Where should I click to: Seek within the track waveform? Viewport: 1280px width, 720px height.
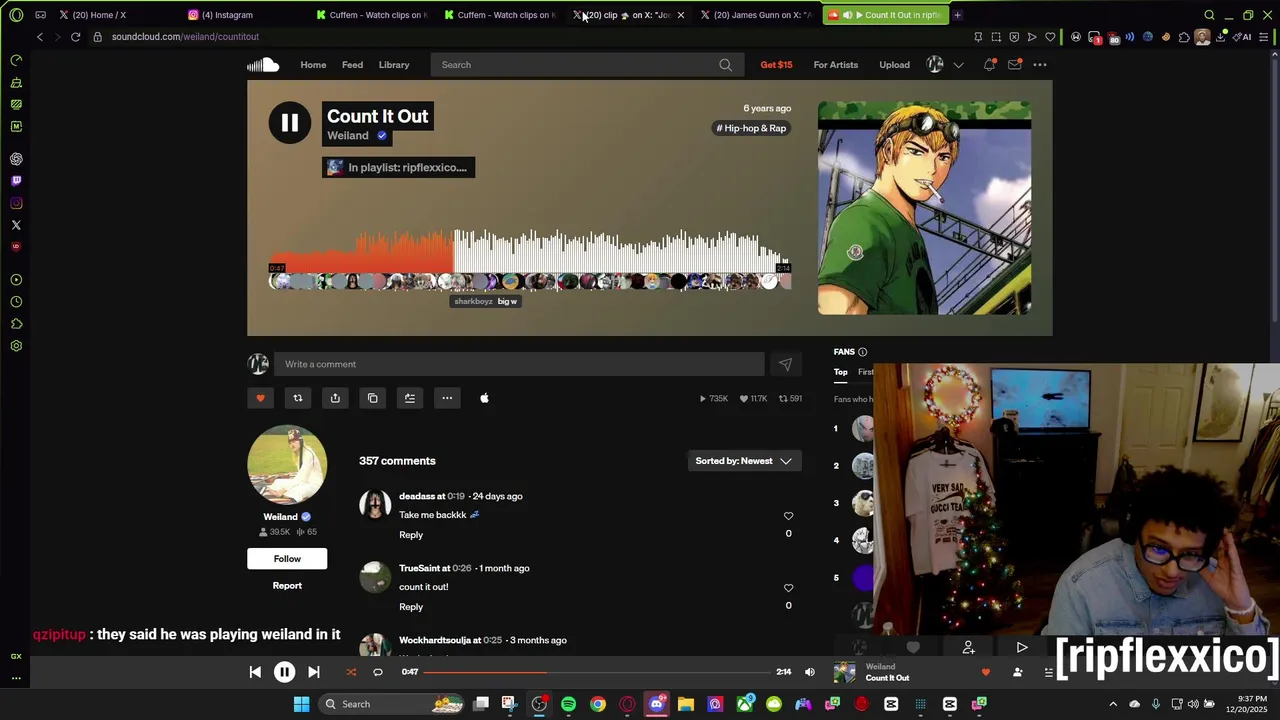[529, 252]
